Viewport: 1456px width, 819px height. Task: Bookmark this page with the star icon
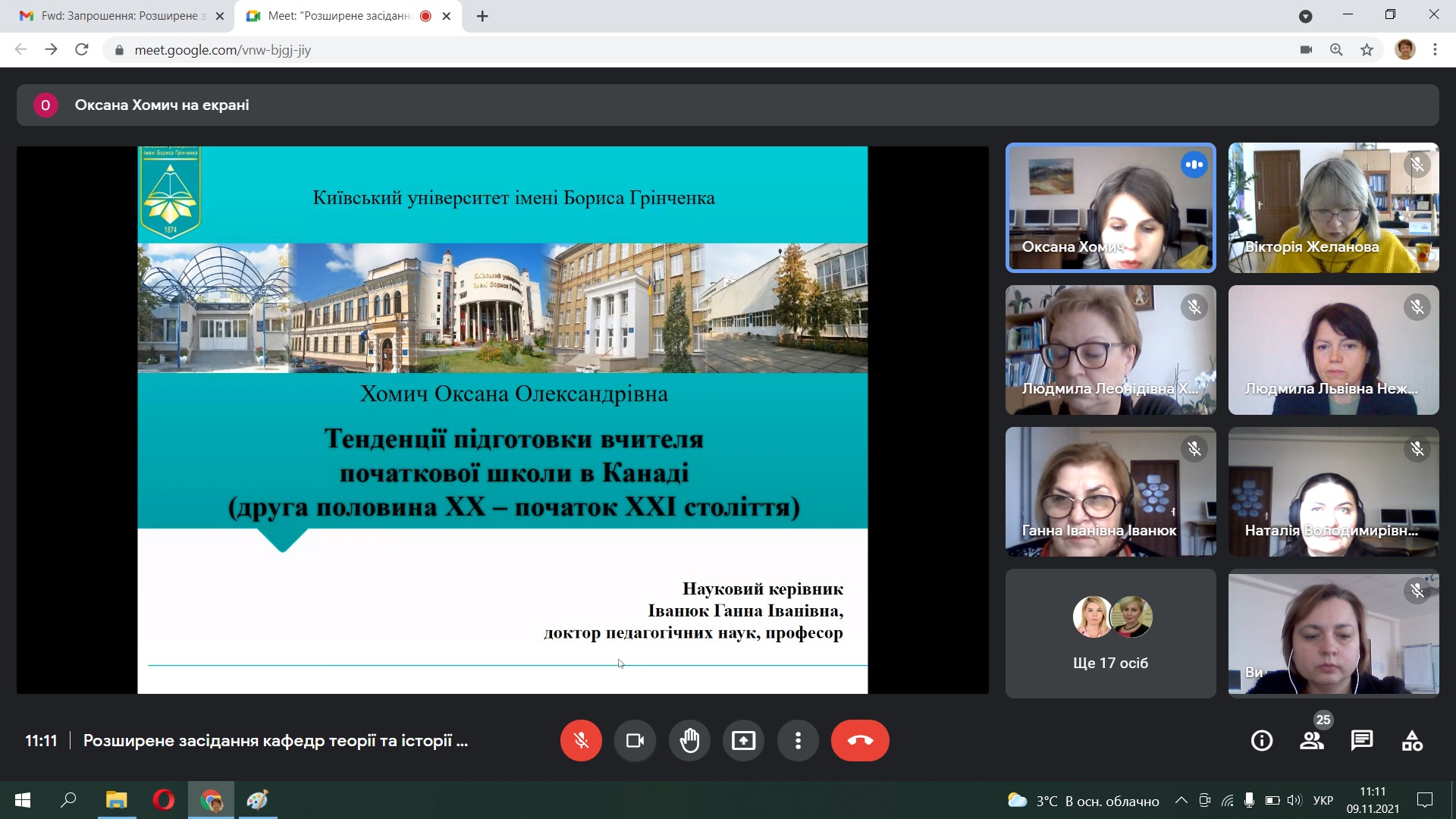(x=1367, y=50)
